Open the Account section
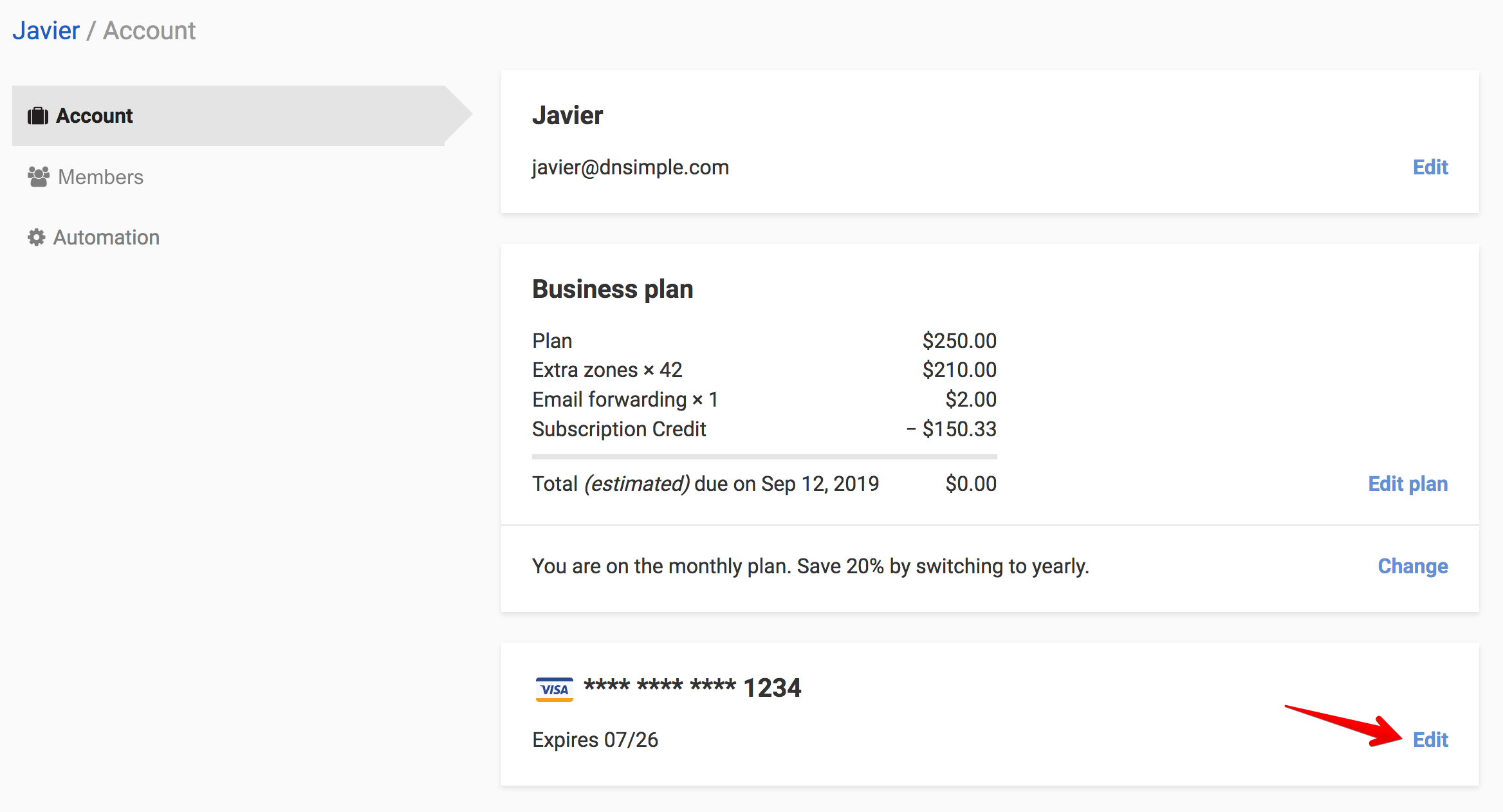1503x812 pixels. click(95, 116)
